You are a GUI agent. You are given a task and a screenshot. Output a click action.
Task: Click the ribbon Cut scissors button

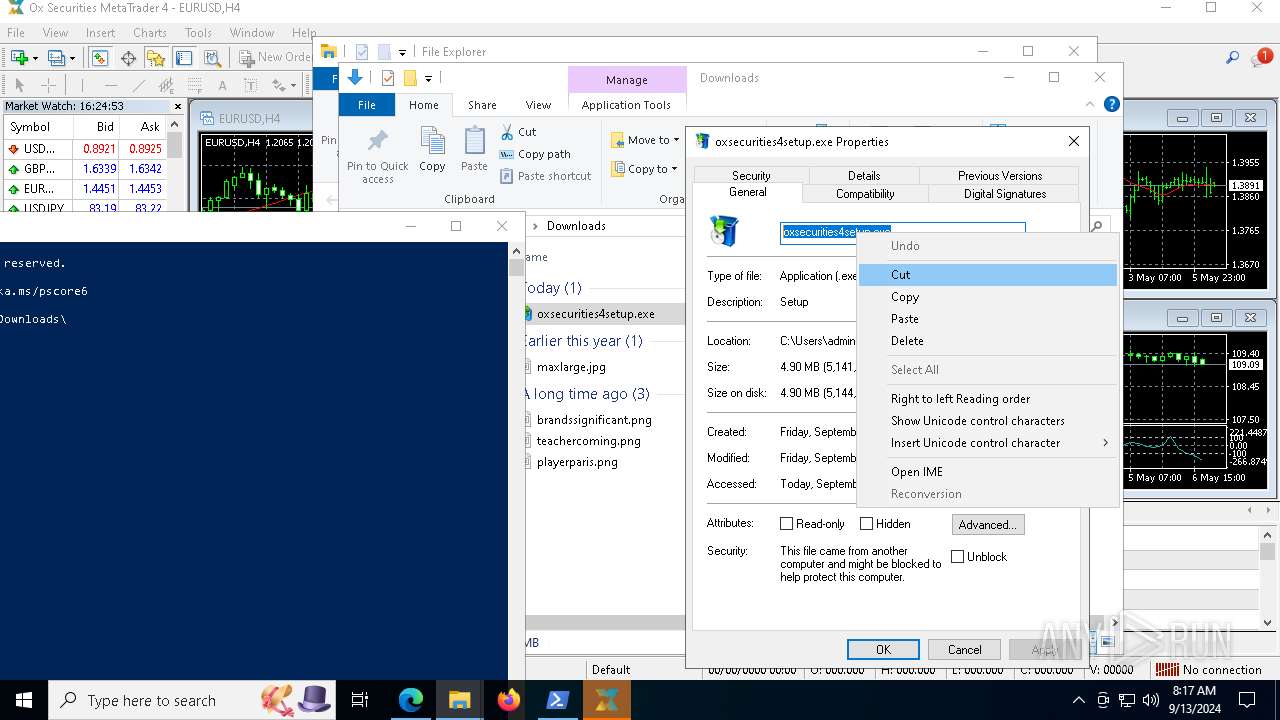518,132
